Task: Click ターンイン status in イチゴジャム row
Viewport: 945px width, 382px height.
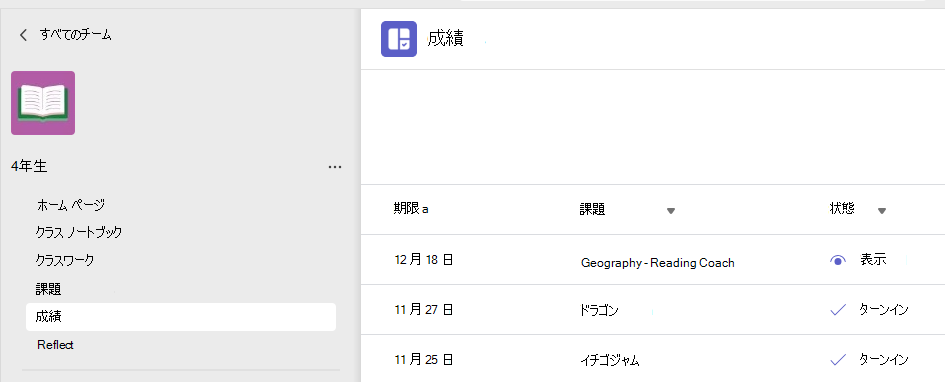Action: pos(884,360)
